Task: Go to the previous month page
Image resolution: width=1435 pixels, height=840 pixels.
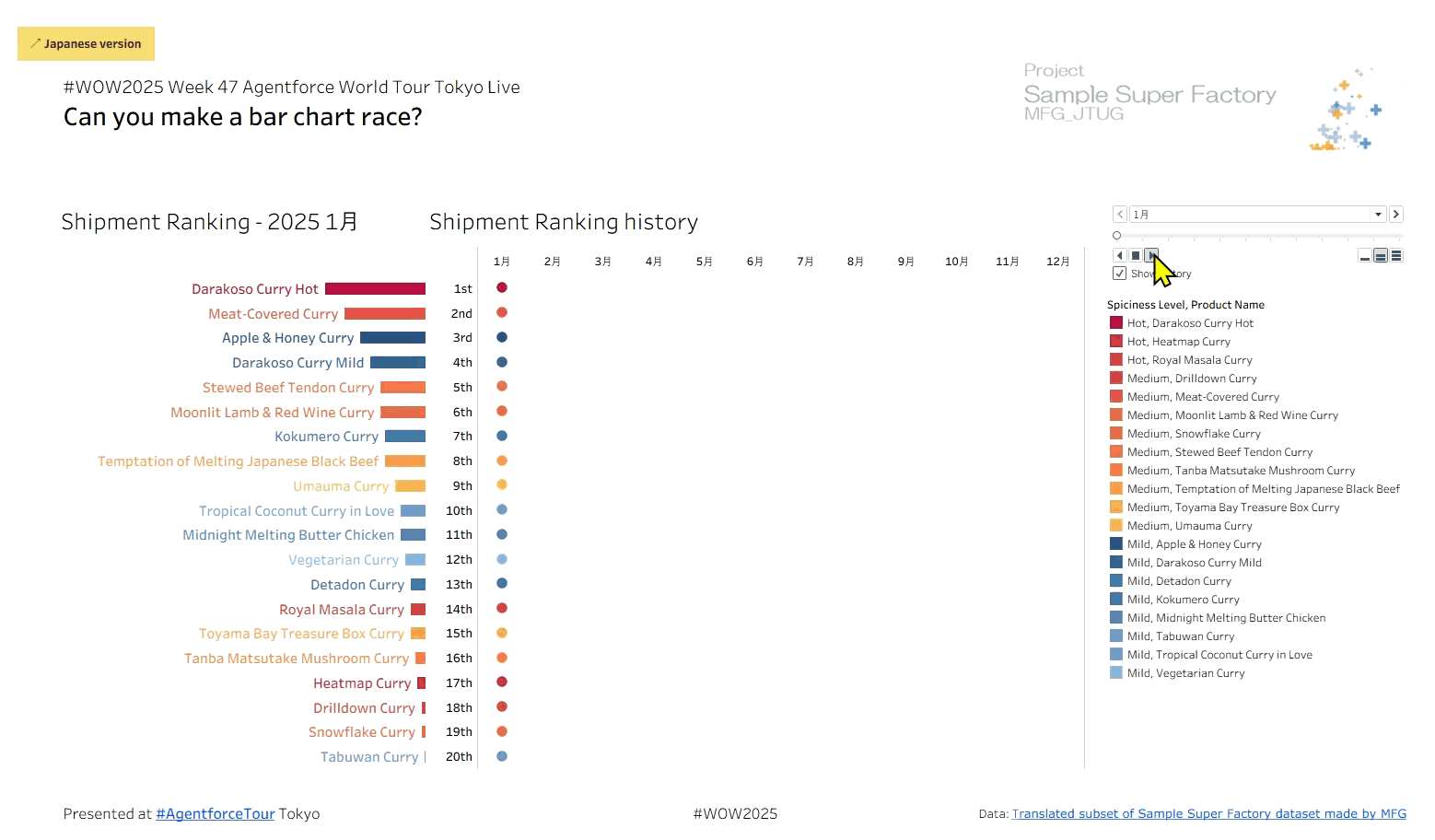Action: click(1120, 215)
